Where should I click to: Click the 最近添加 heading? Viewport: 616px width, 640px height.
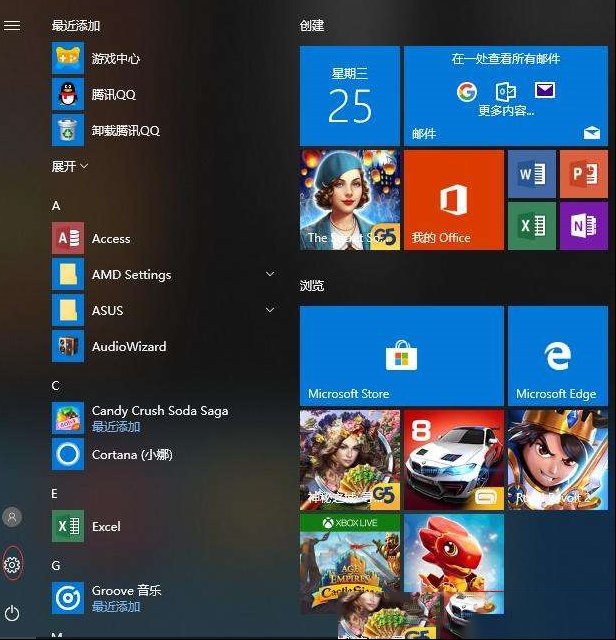(76, 25)
